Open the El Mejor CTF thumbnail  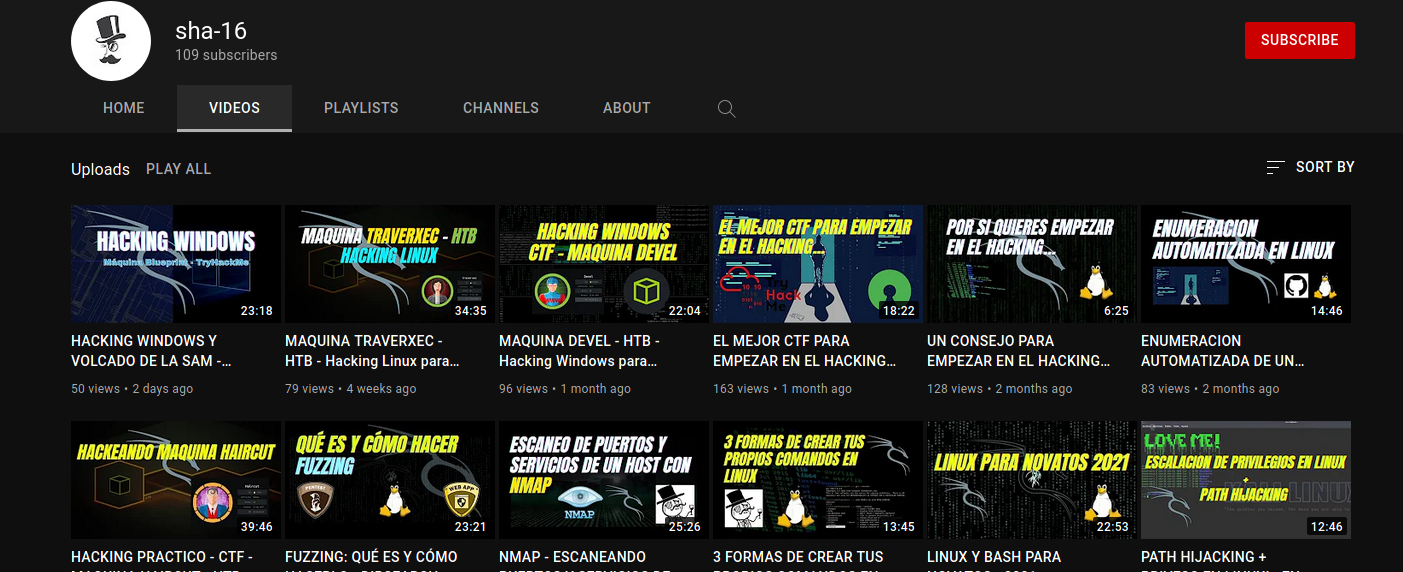818,264
